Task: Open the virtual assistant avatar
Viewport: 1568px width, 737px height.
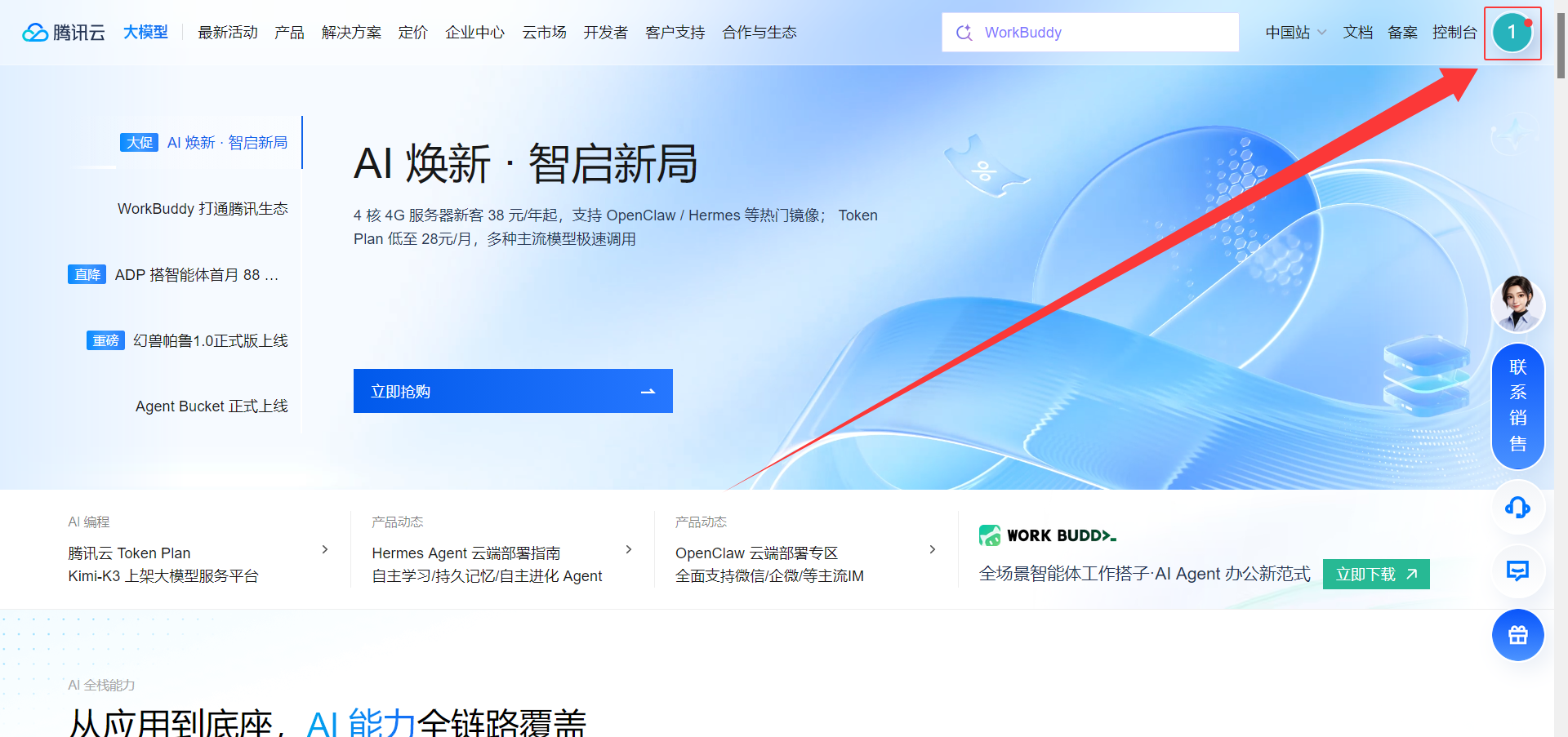Action: (1517, 304)
